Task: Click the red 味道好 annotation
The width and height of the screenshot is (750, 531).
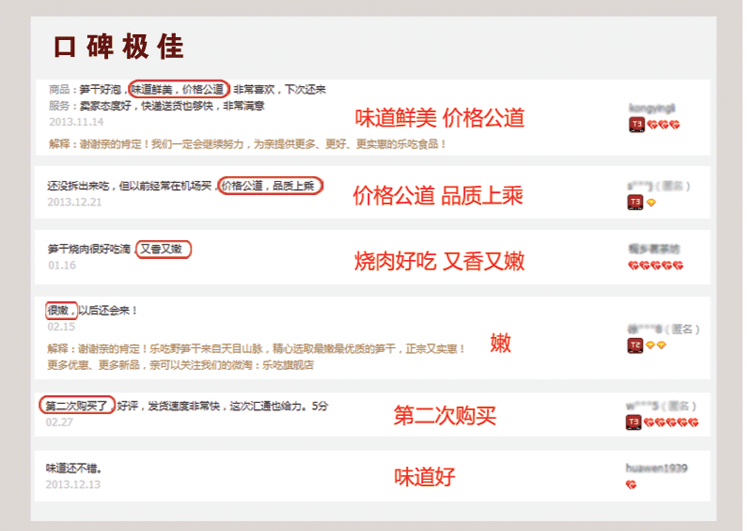Action: pos(424,477)
